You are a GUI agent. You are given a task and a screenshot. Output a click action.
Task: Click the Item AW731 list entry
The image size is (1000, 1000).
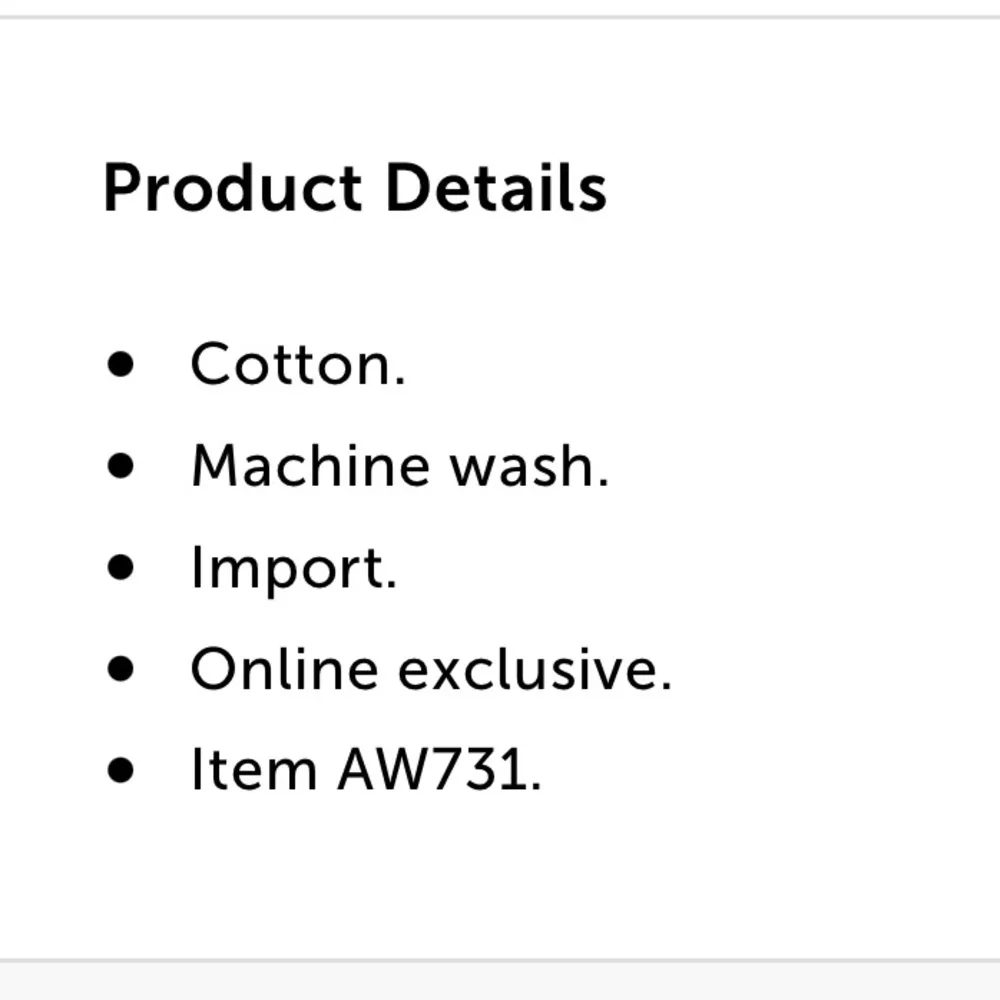tap(366, 770)
